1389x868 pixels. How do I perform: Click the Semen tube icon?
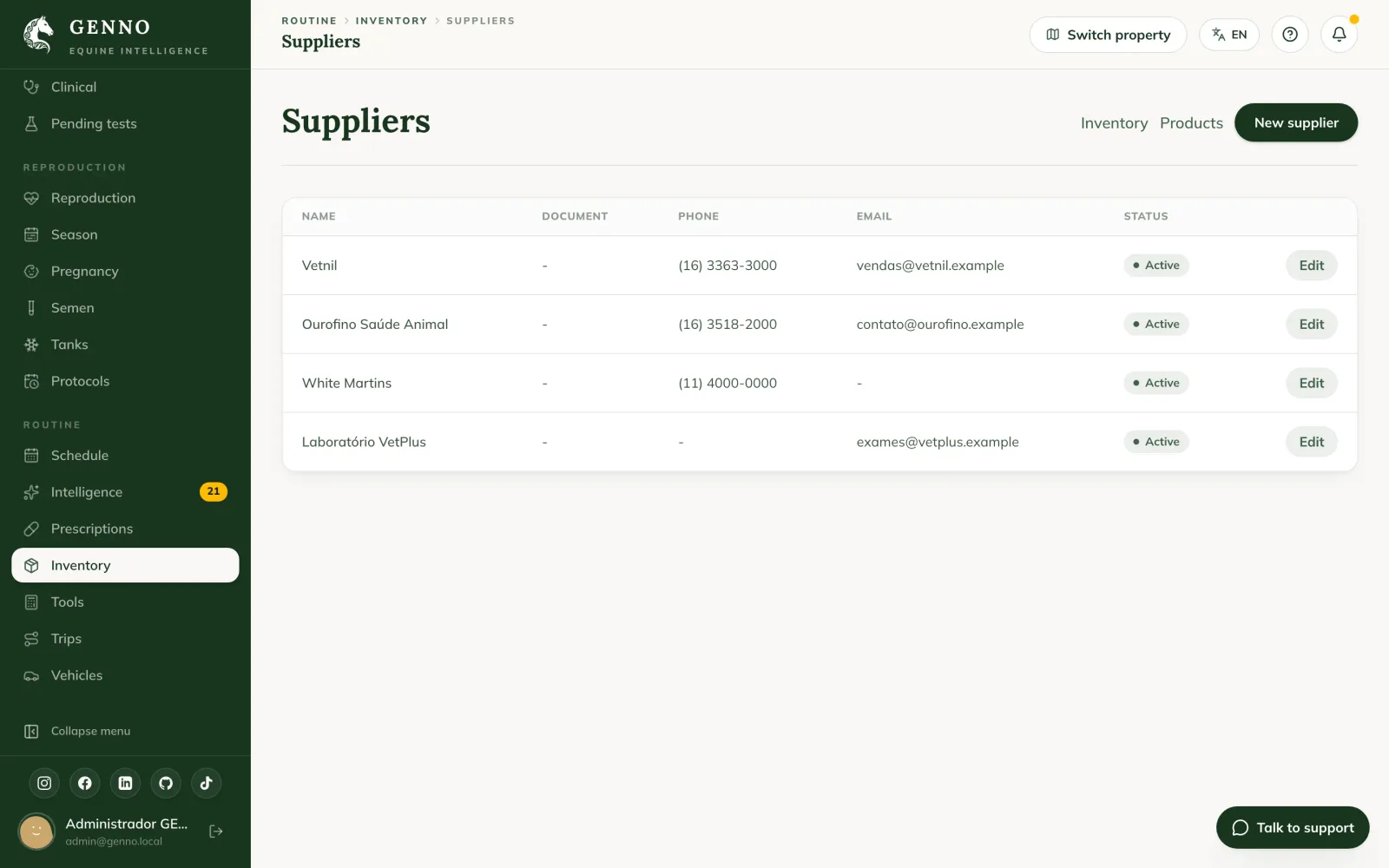click(31, 308)
